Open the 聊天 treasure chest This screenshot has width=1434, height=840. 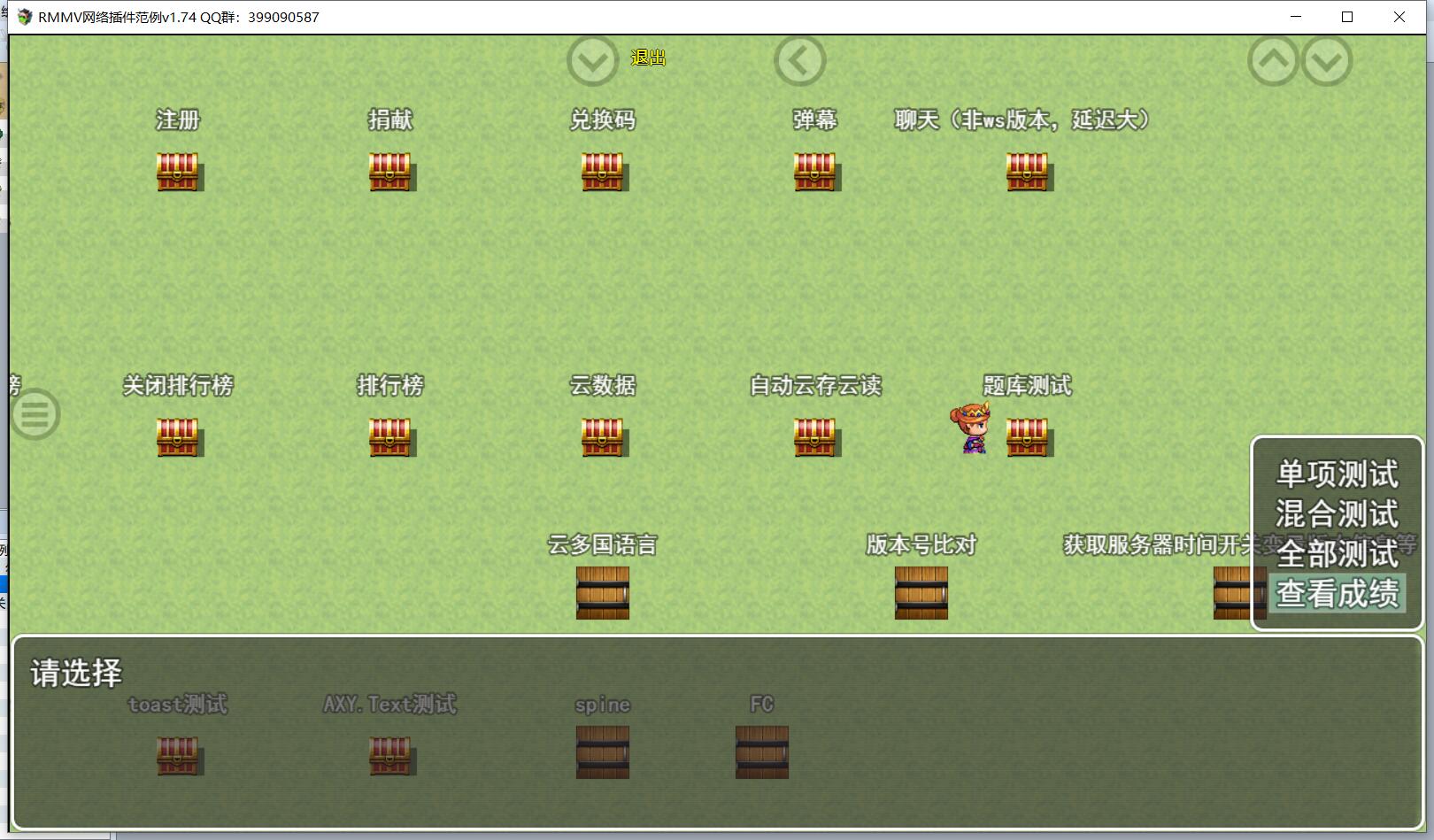[x=1028, y=172]
